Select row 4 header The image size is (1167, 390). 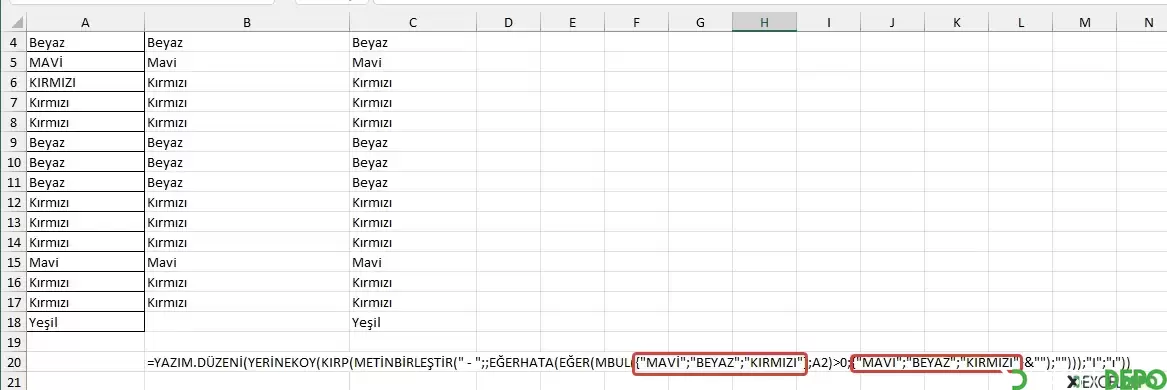click(13, 42)
